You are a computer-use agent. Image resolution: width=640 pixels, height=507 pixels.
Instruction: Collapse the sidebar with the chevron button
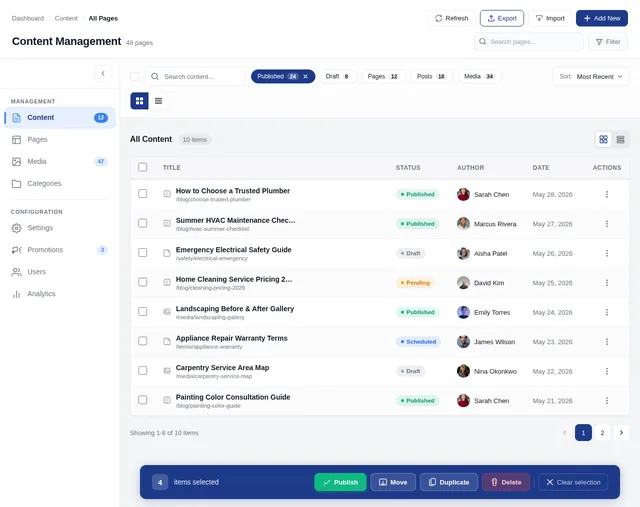(103, 73)
